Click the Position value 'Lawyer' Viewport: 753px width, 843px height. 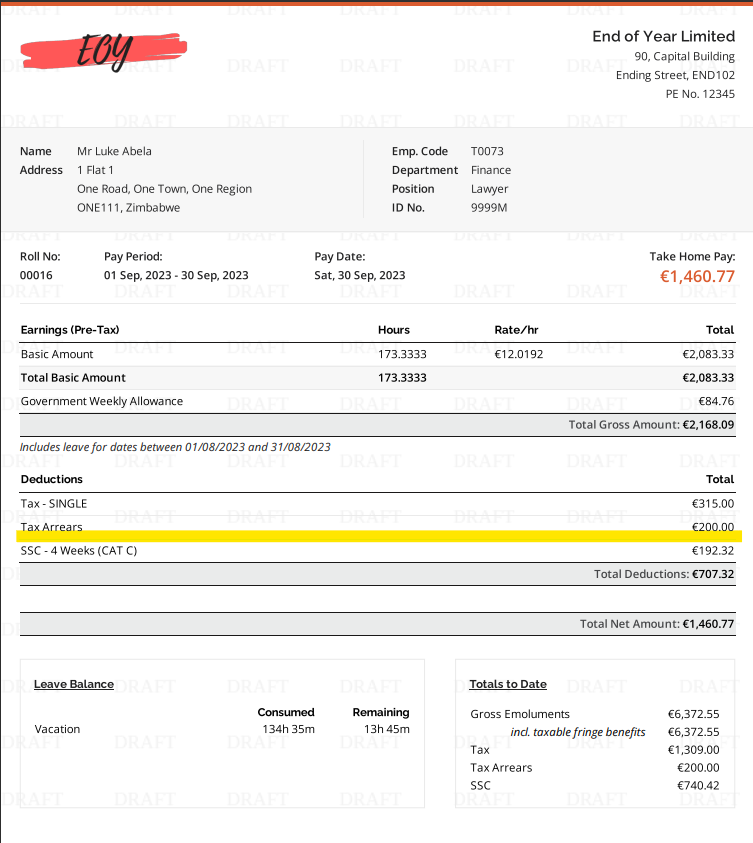(489, 189)
